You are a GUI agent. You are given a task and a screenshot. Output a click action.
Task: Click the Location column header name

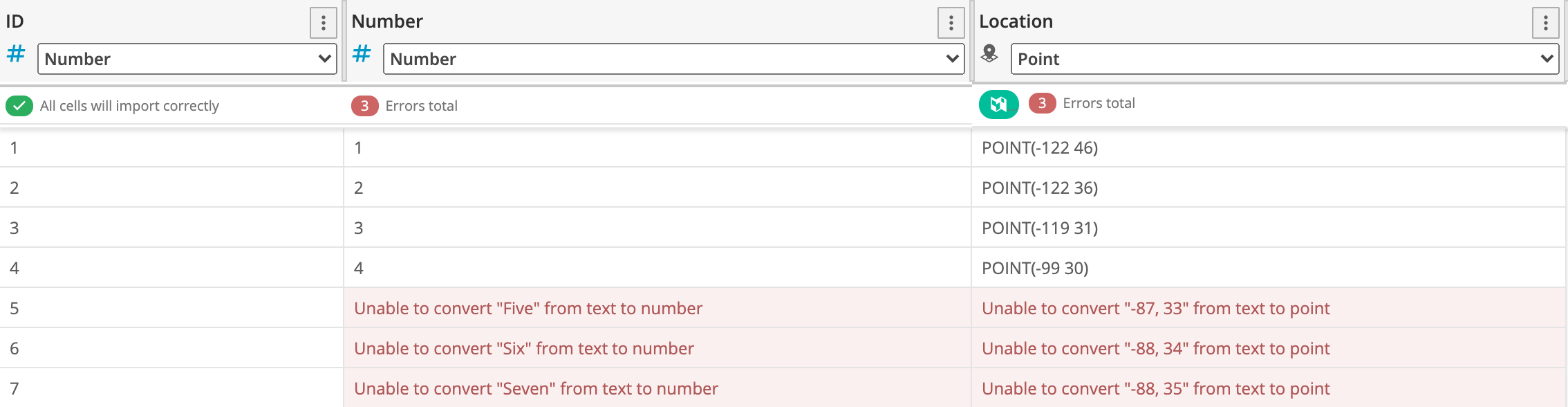tap(1016, 21)
